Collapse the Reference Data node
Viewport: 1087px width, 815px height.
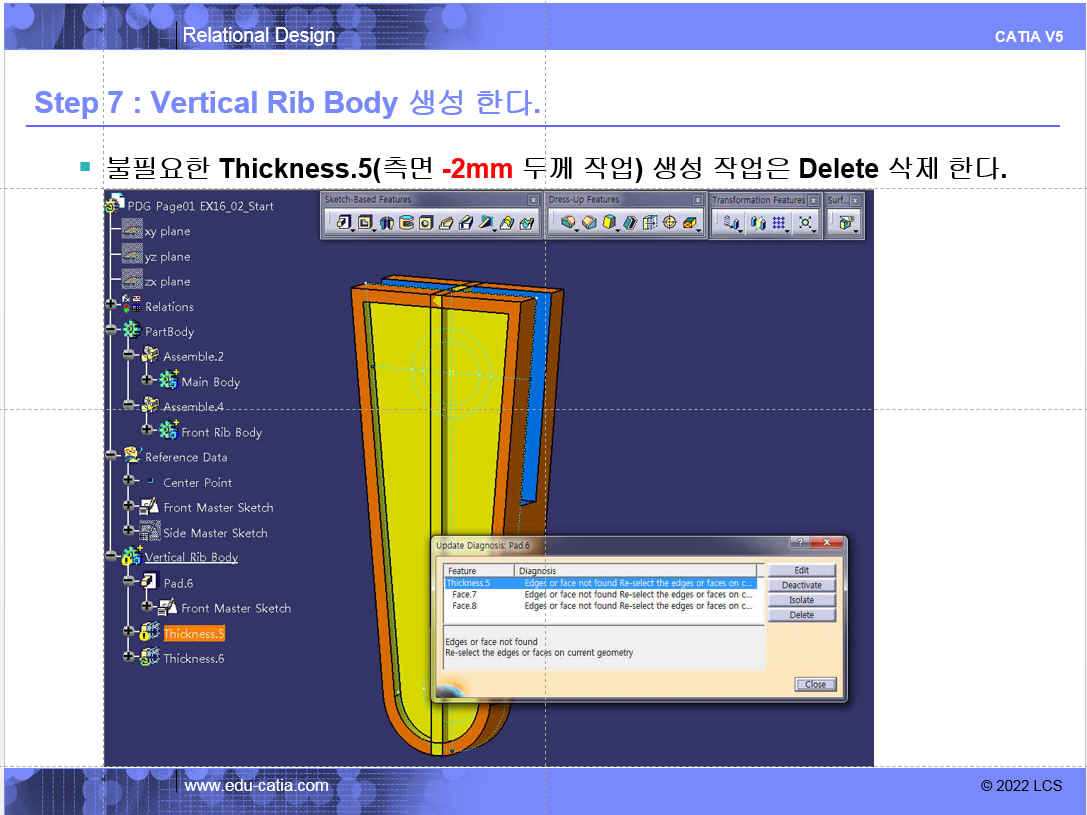click(111, 456)
